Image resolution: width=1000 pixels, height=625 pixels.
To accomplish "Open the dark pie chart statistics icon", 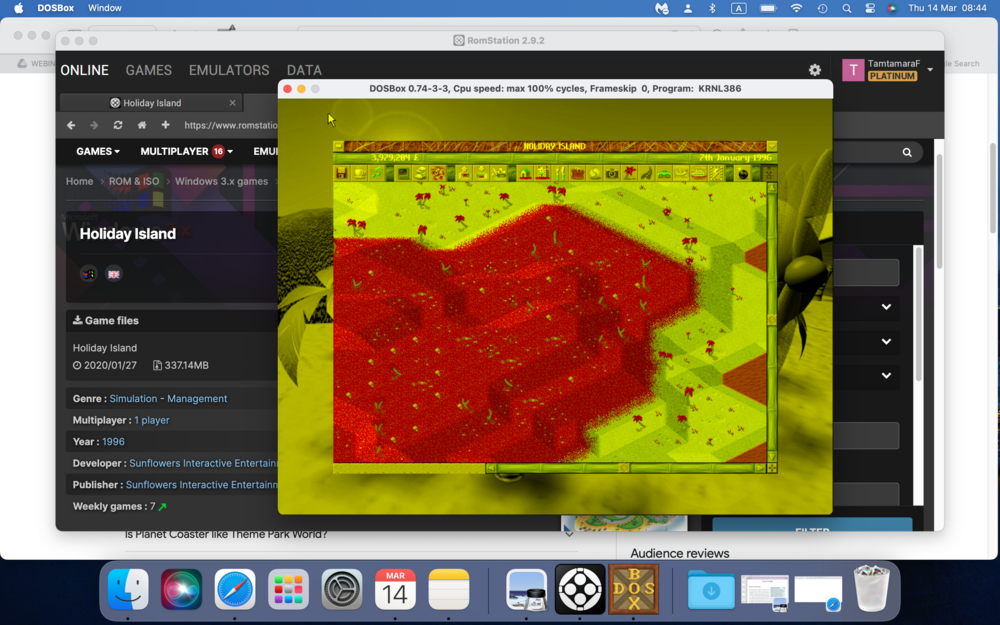I will (x=742, y=170).
